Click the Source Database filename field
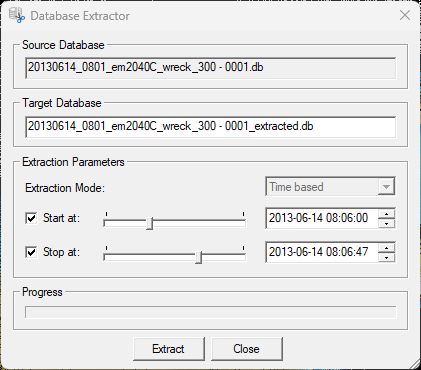The width and height of the screenshot is (421, 370). pyautogui.click(x=210, y=68)
